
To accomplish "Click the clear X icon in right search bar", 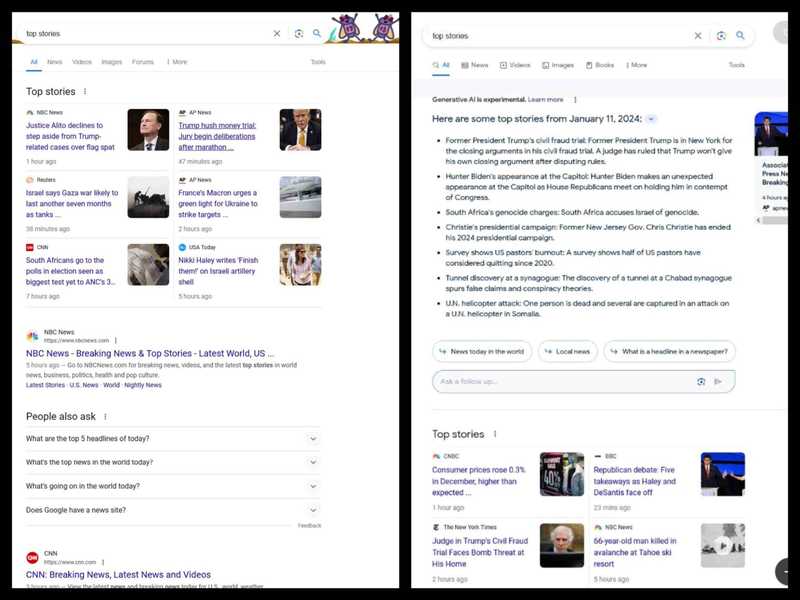I will [x=698, y=36].
